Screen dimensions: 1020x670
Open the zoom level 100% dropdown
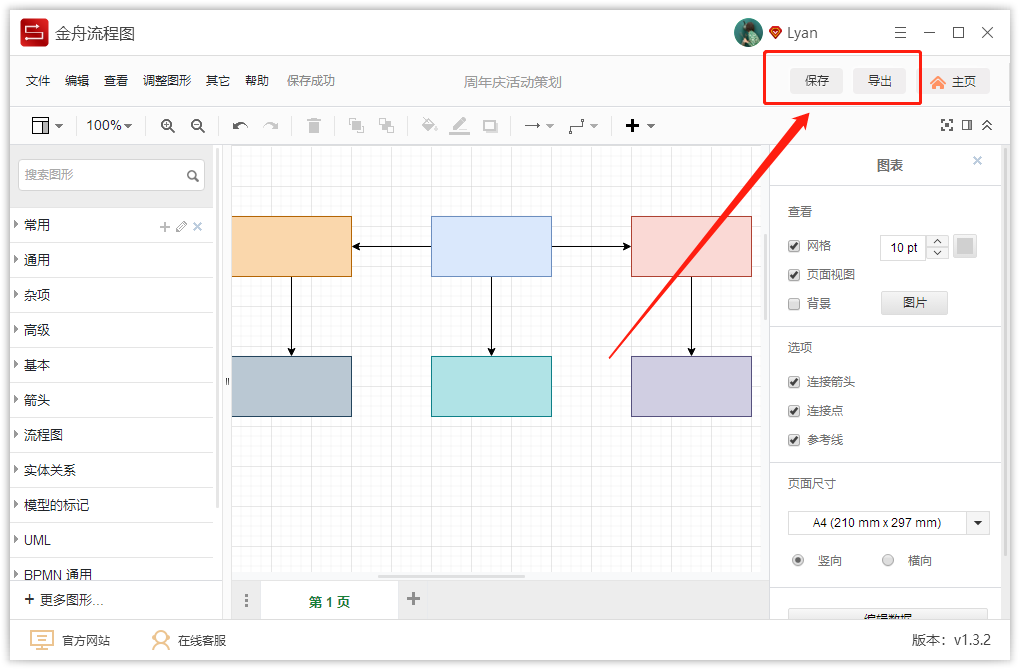click(x=109, y=125)
